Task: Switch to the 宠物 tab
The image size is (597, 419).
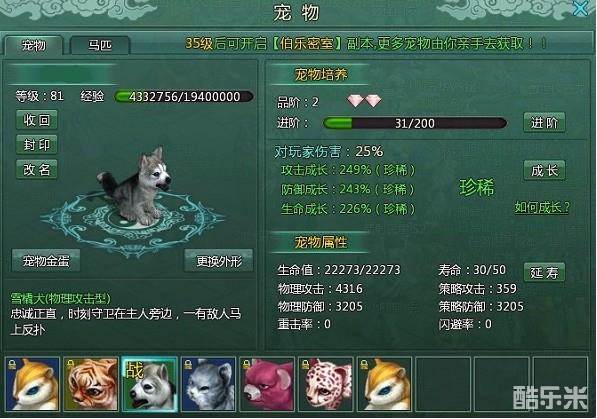Action: click(x=34, y=46)
